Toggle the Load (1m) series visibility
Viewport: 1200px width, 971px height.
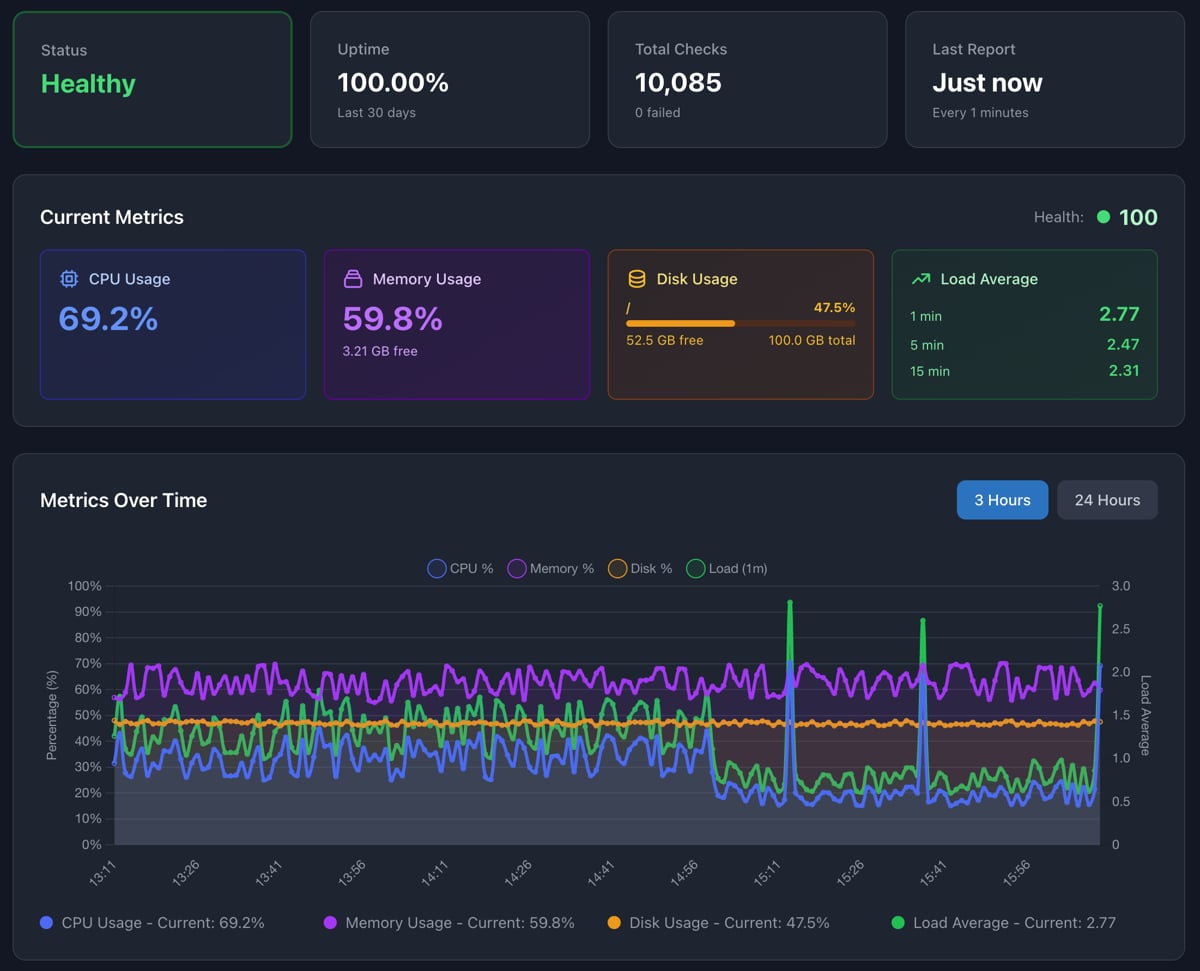[727, 568]
